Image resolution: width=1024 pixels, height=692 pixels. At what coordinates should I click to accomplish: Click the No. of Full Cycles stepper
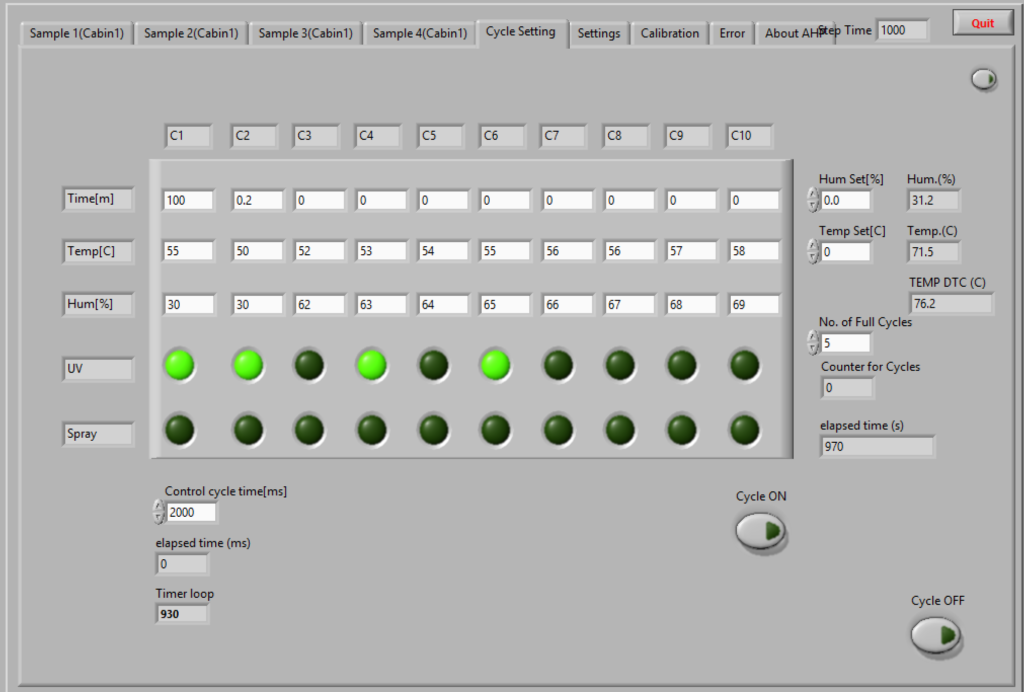pos(812,343)
